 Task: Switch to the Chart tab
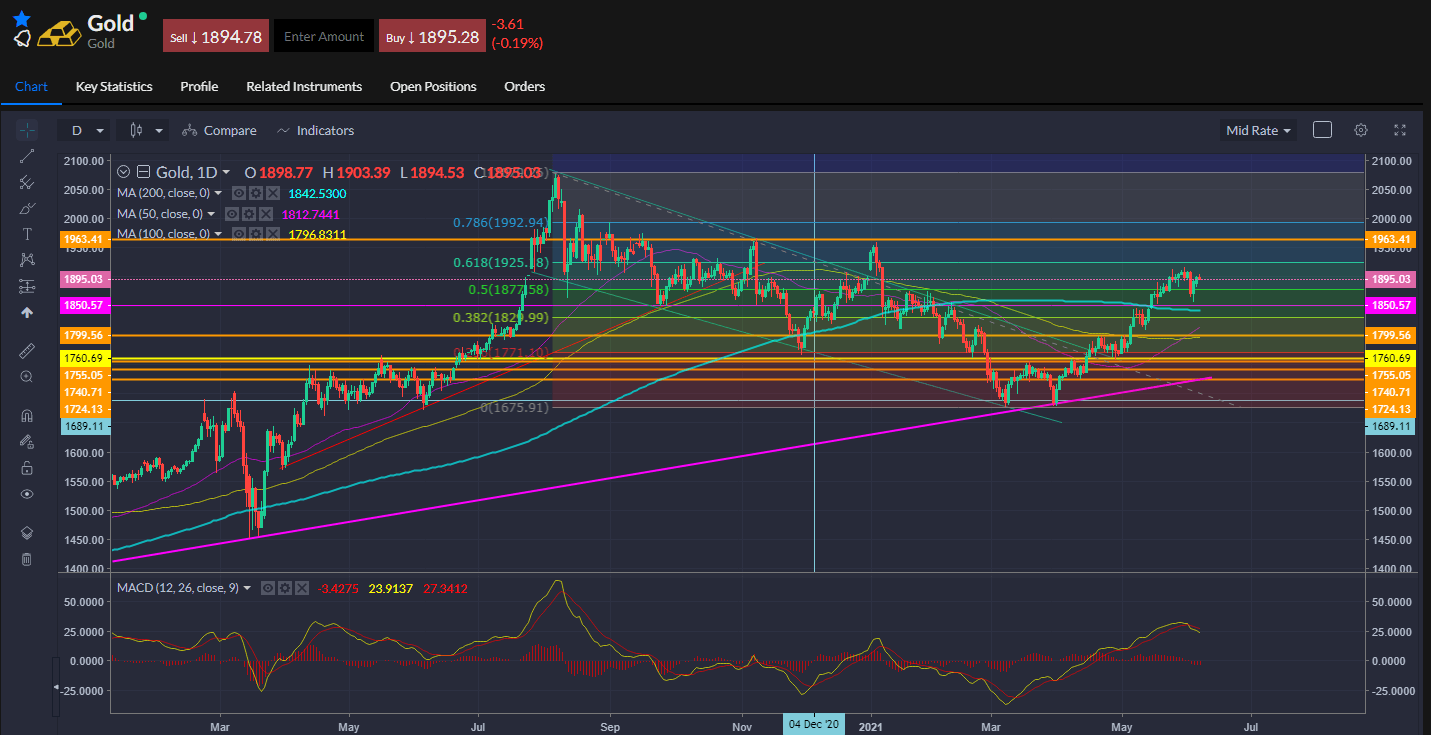click(31, 86)
